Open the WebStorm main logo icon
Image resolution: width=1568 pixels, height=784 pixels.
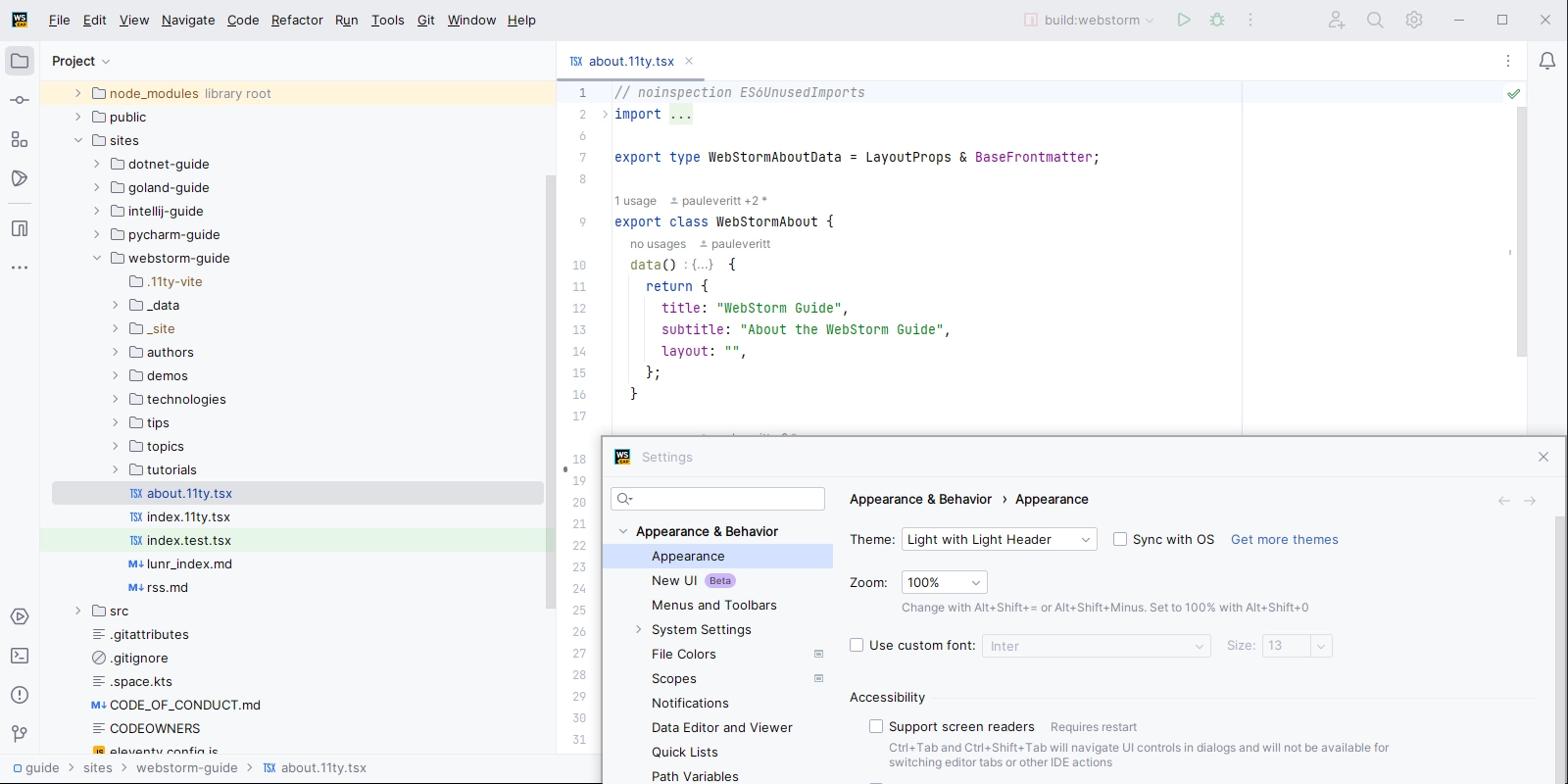pos(20,20)
